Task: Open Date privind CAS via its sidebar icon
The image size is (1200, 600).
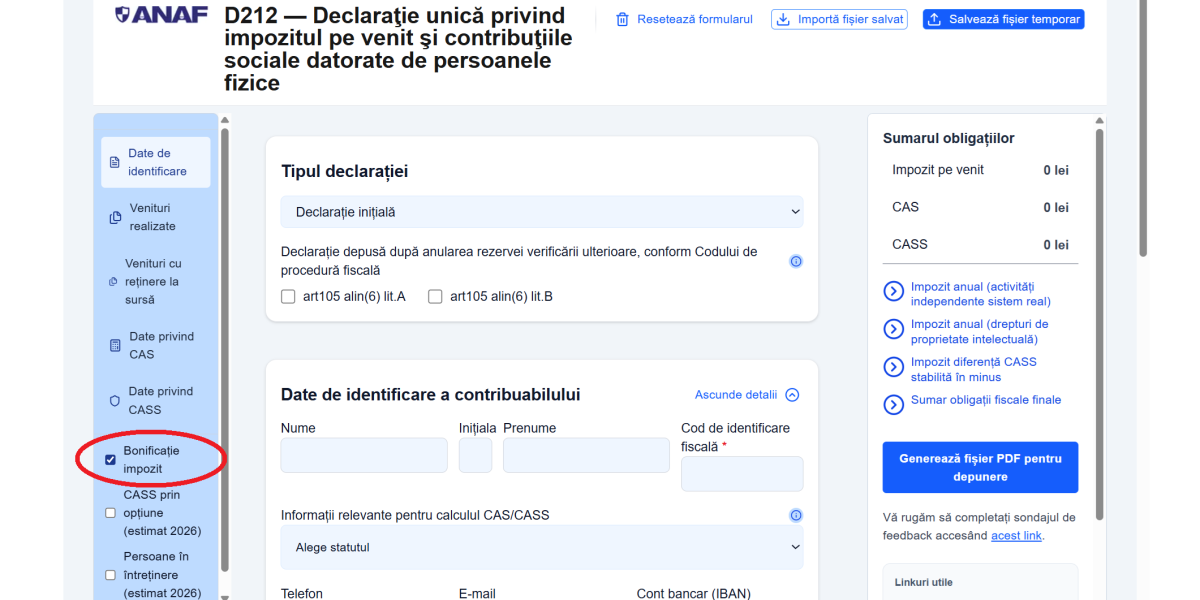Action: [x=113, y=344]
